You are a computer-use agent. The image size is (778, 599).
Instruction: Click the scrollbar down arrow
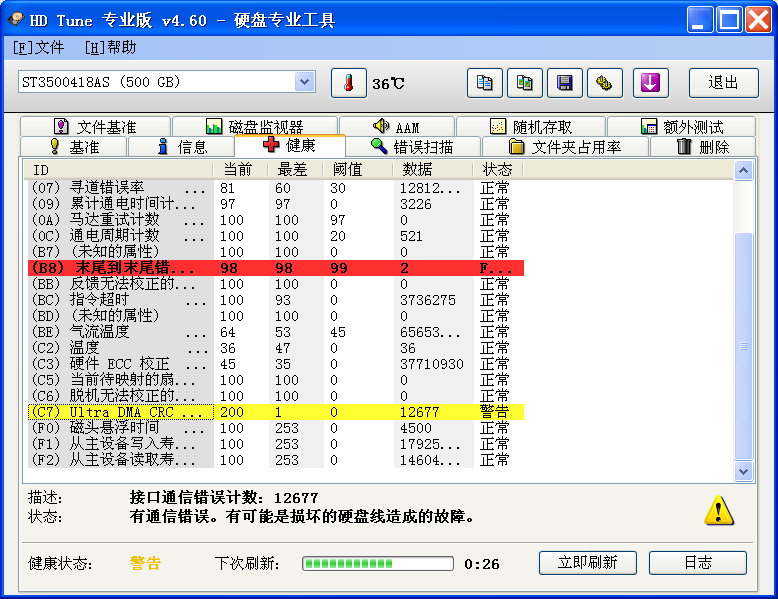(743, 471)
